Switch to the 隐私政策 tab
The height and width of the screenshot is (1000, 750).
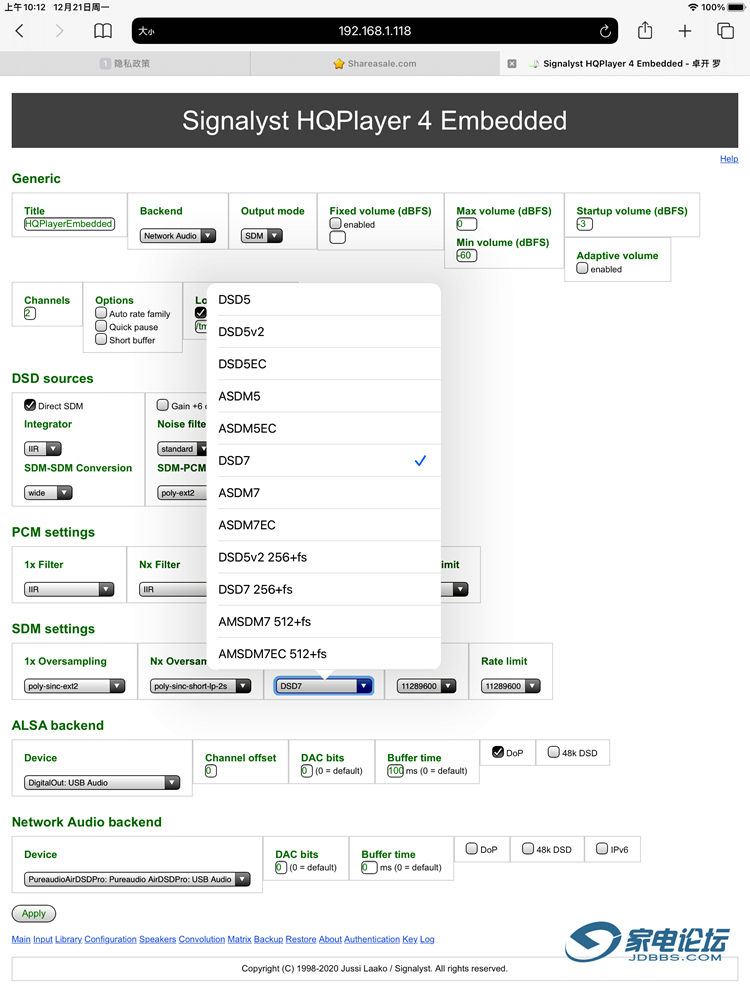click(x=125, y=64)
